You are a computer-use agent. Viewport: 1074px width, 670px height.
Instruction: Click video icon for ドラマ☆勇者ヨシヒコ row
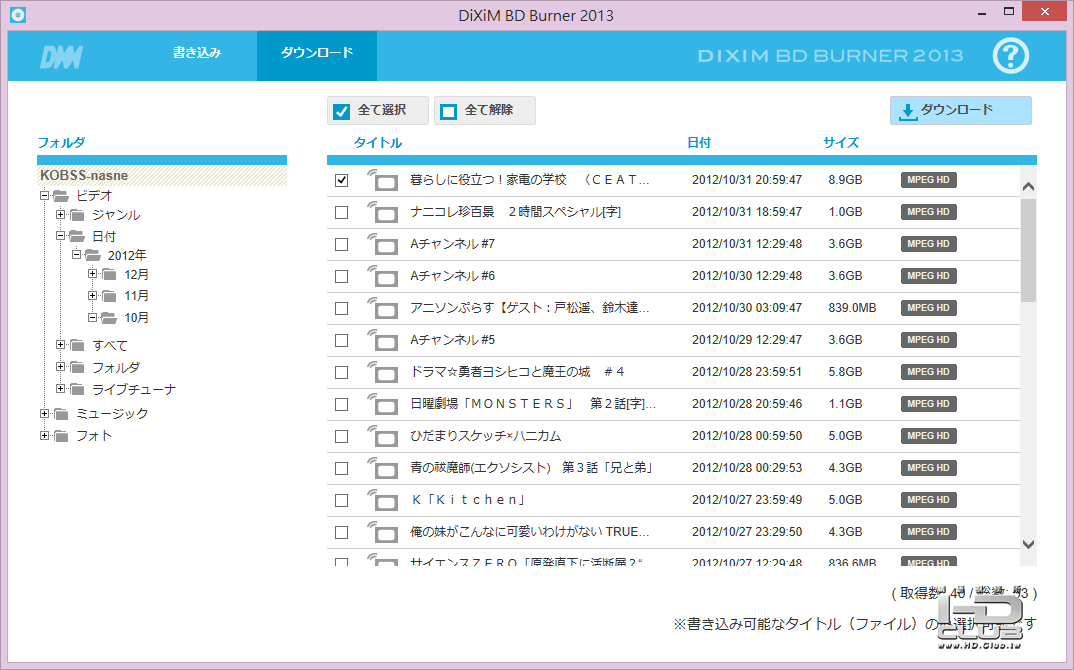coord(382,372)
